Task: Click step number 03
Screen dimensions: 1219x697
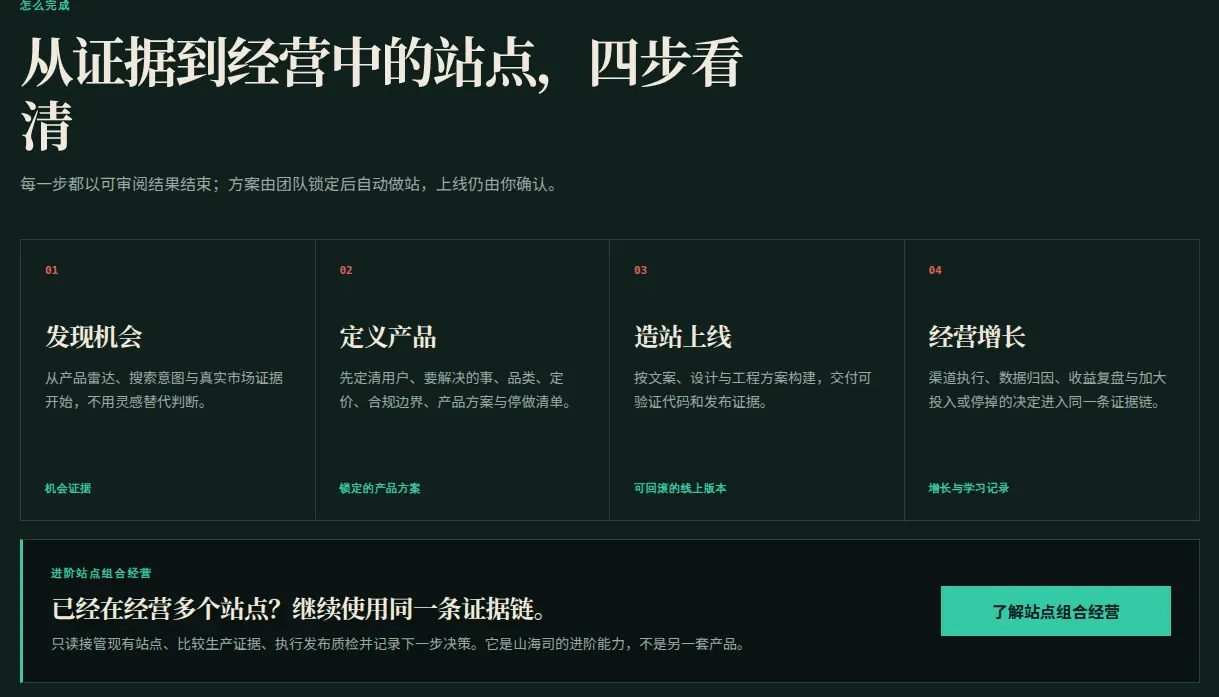Action: (x=641, y=270)
